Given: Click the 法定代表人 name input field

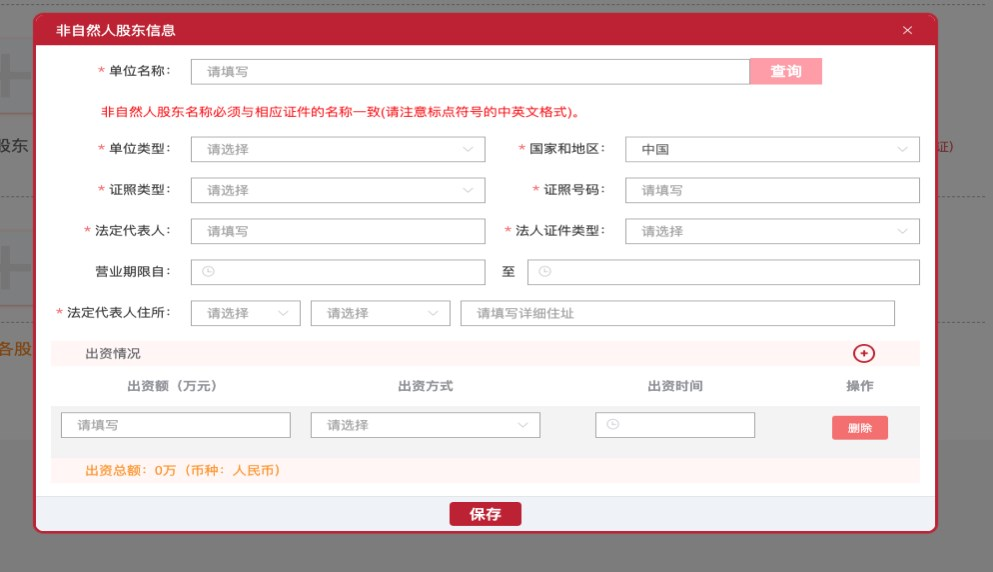Looking at the screenshot, I should (337, 231).
